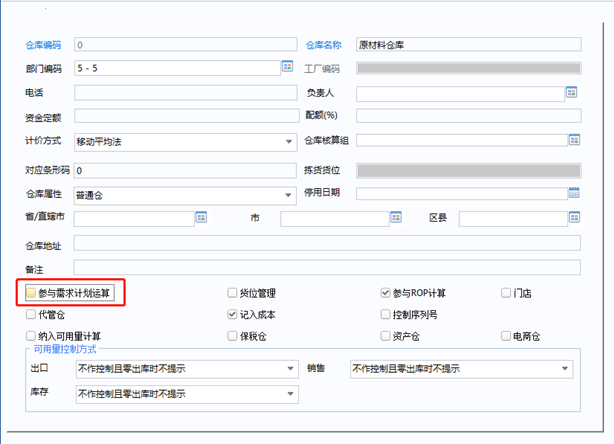
Task: Focus the 仓库核算组 input field
Action: click(x=462, y=140)
